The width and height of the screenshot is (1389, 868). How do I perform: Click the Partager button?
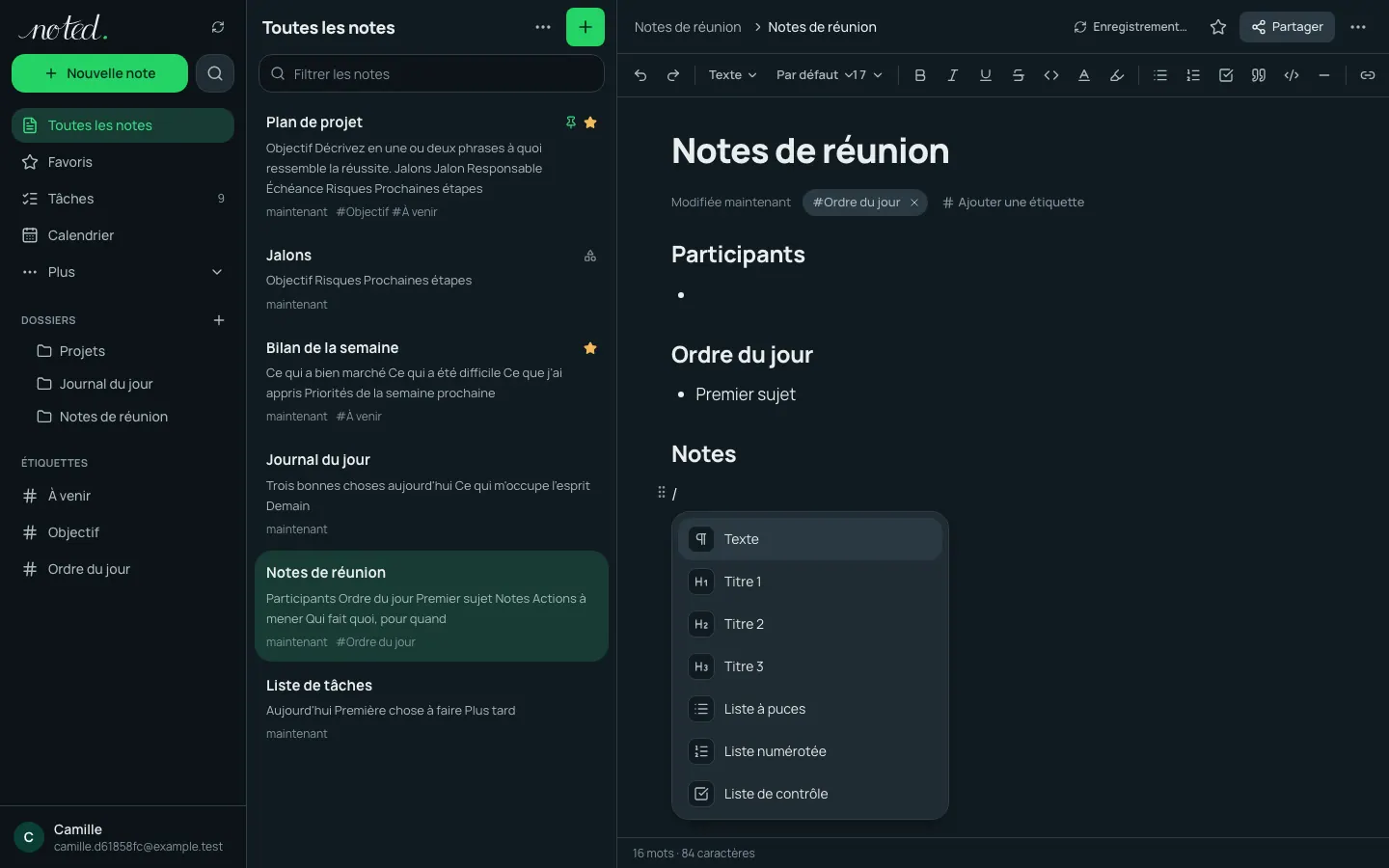point(1287,27)
